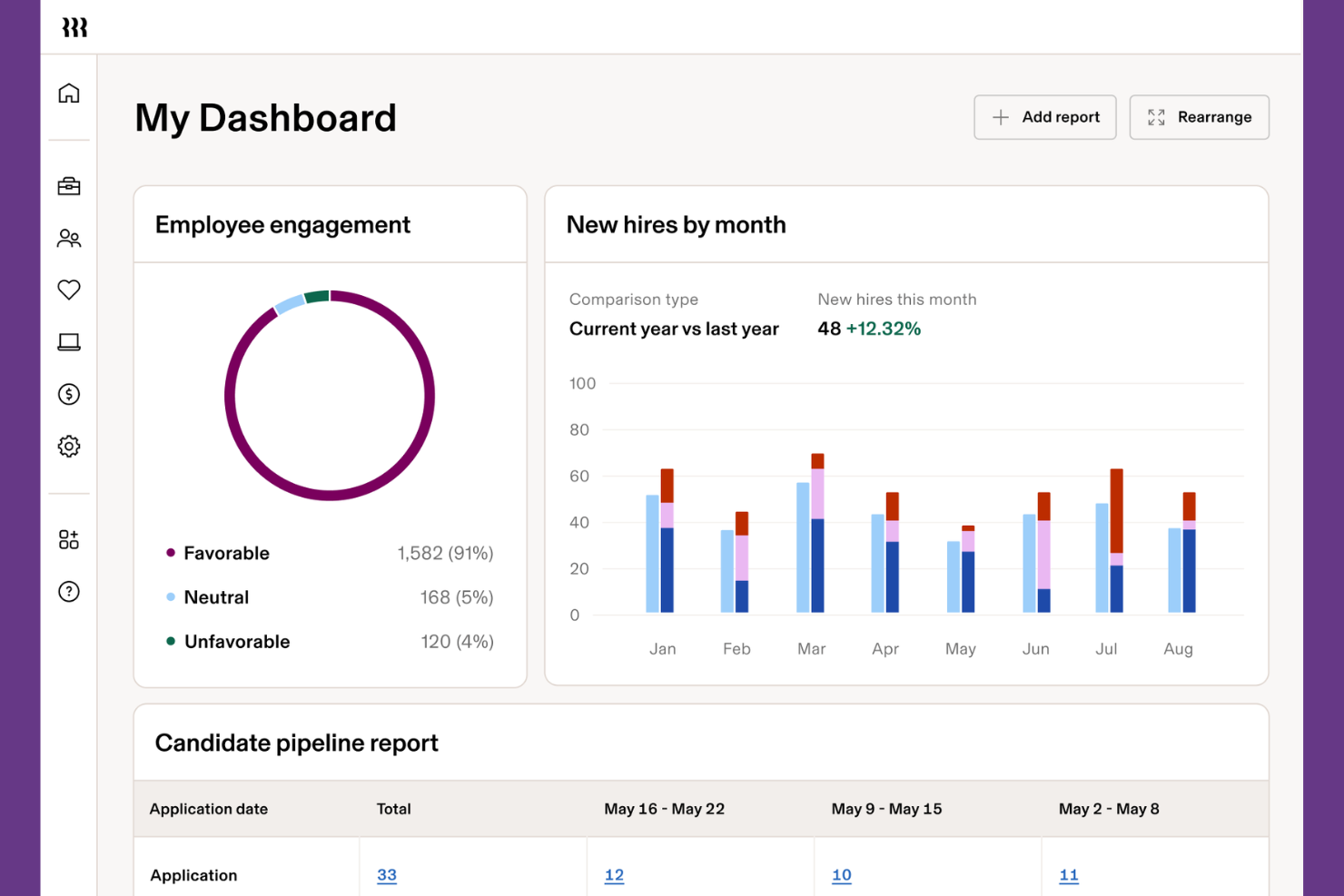Click the Jul bar in hires chart
Image resolution: width=1344 pixels, height=896 pixels.
pos(1110,541)
